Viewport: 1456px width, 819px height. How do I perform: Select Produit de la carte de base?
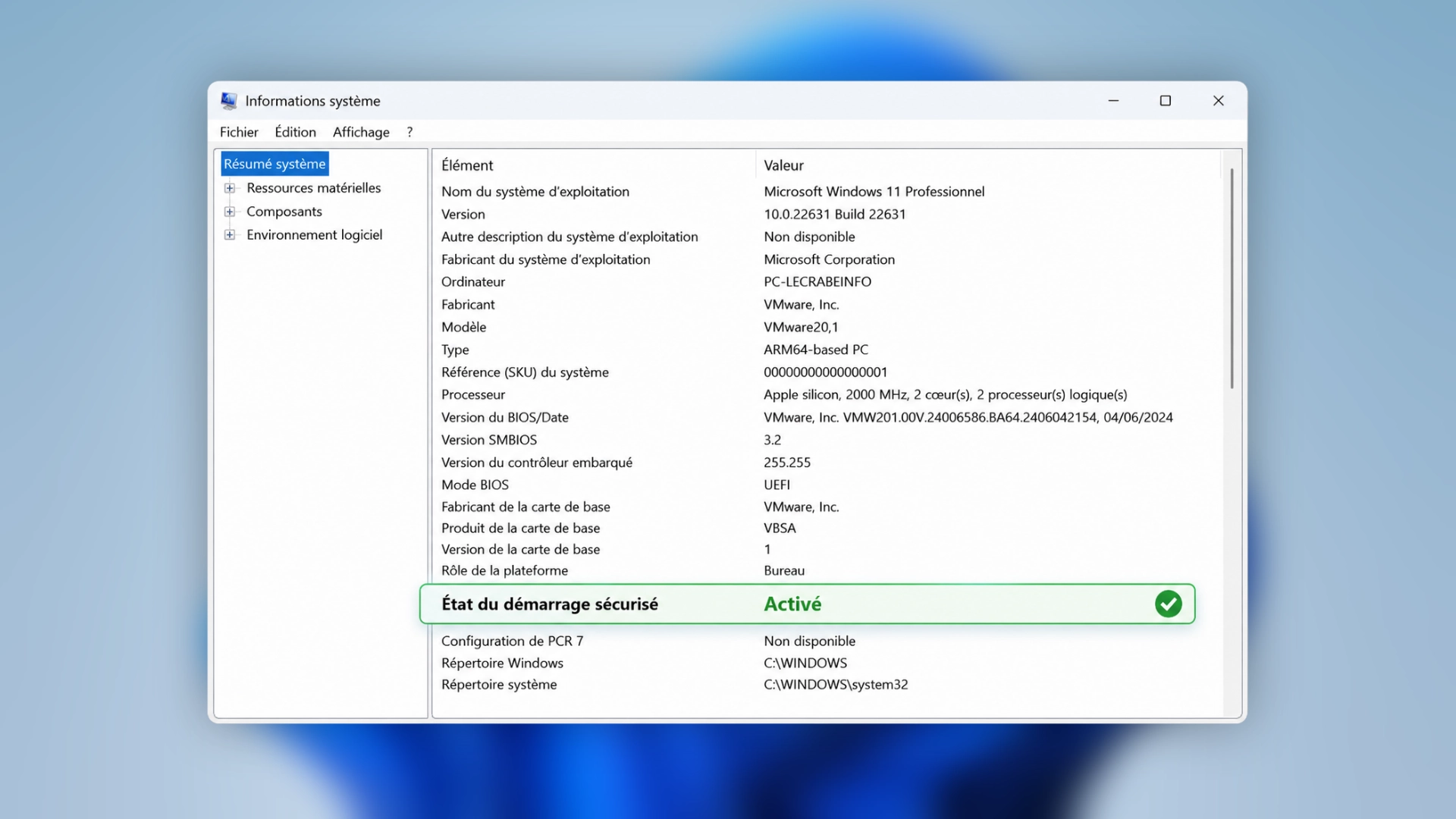[x=520, y=529]
